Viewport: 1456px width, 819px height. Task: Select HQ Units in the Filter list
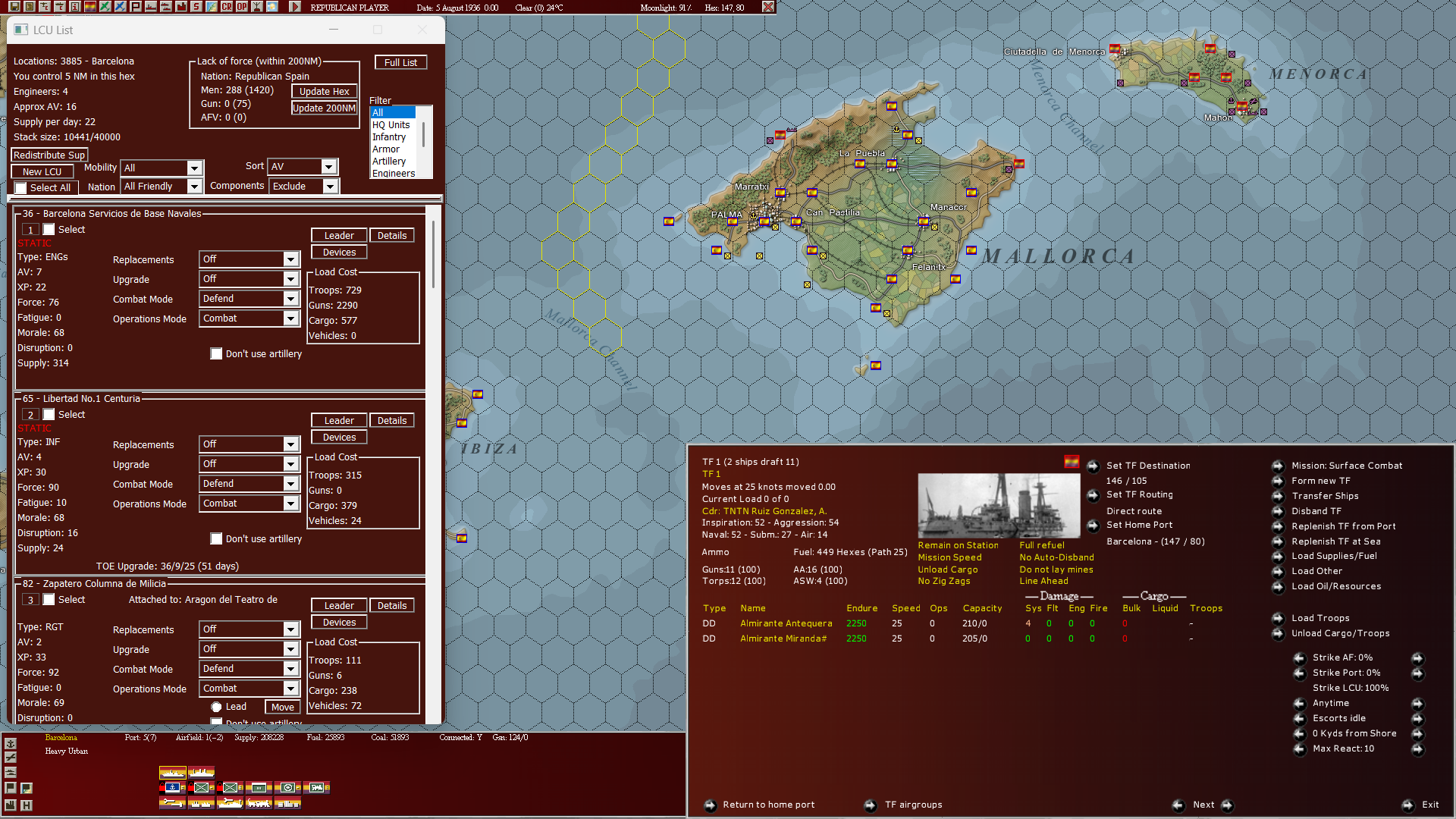[391, 124]
